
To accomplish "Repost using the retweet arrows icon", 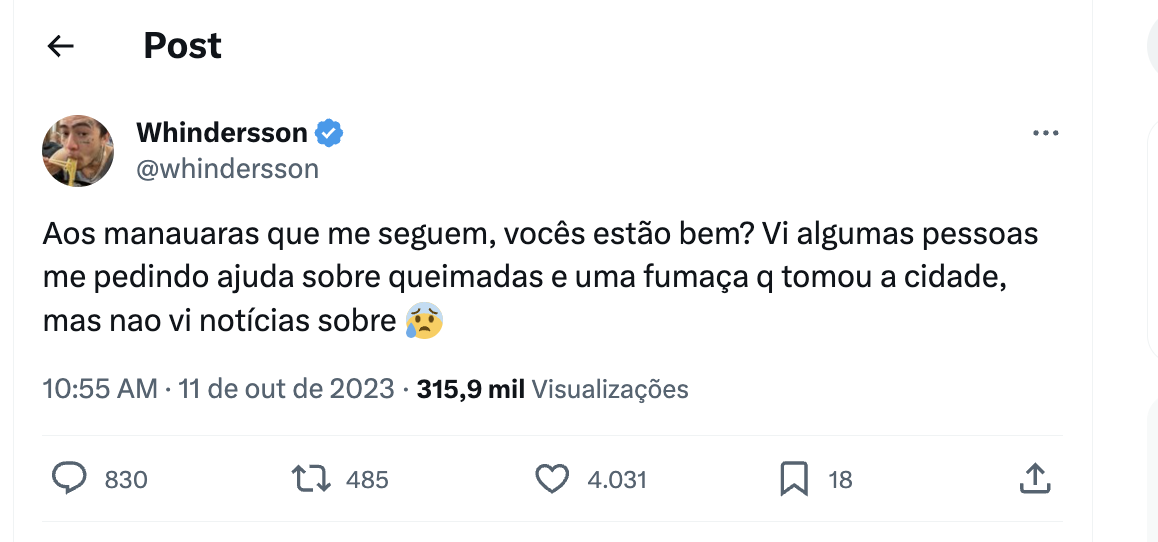I will tap(310, 480).
